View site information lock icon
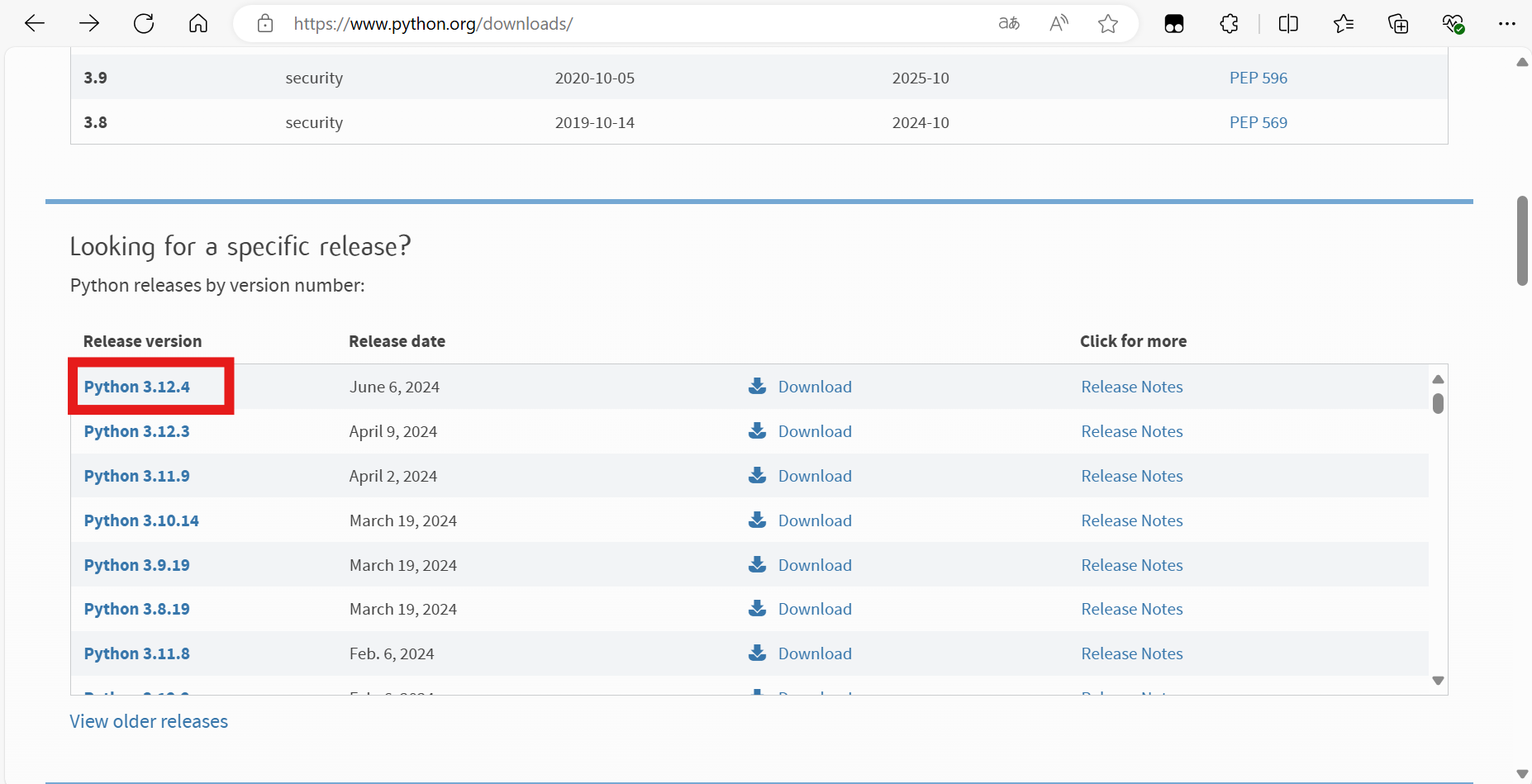This screenshot has height=784, width=1532. pyautogui.click(x=265, y=24)
